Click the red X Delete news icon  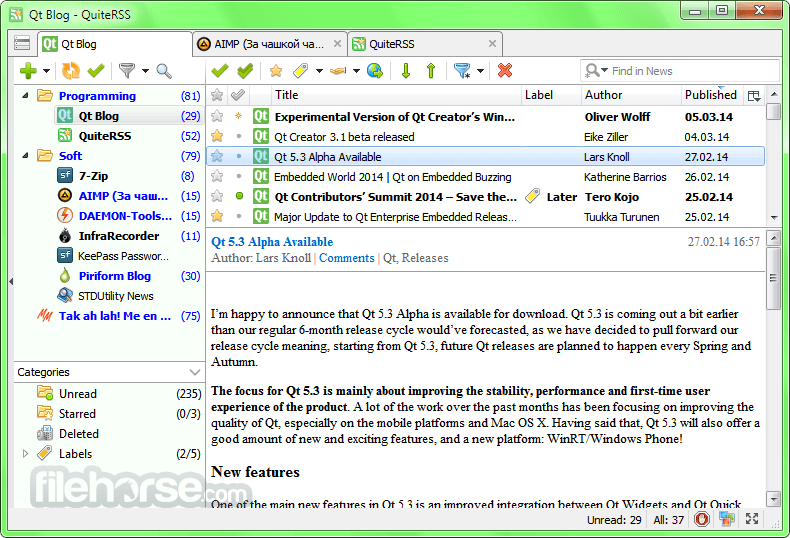pos(505,71)
